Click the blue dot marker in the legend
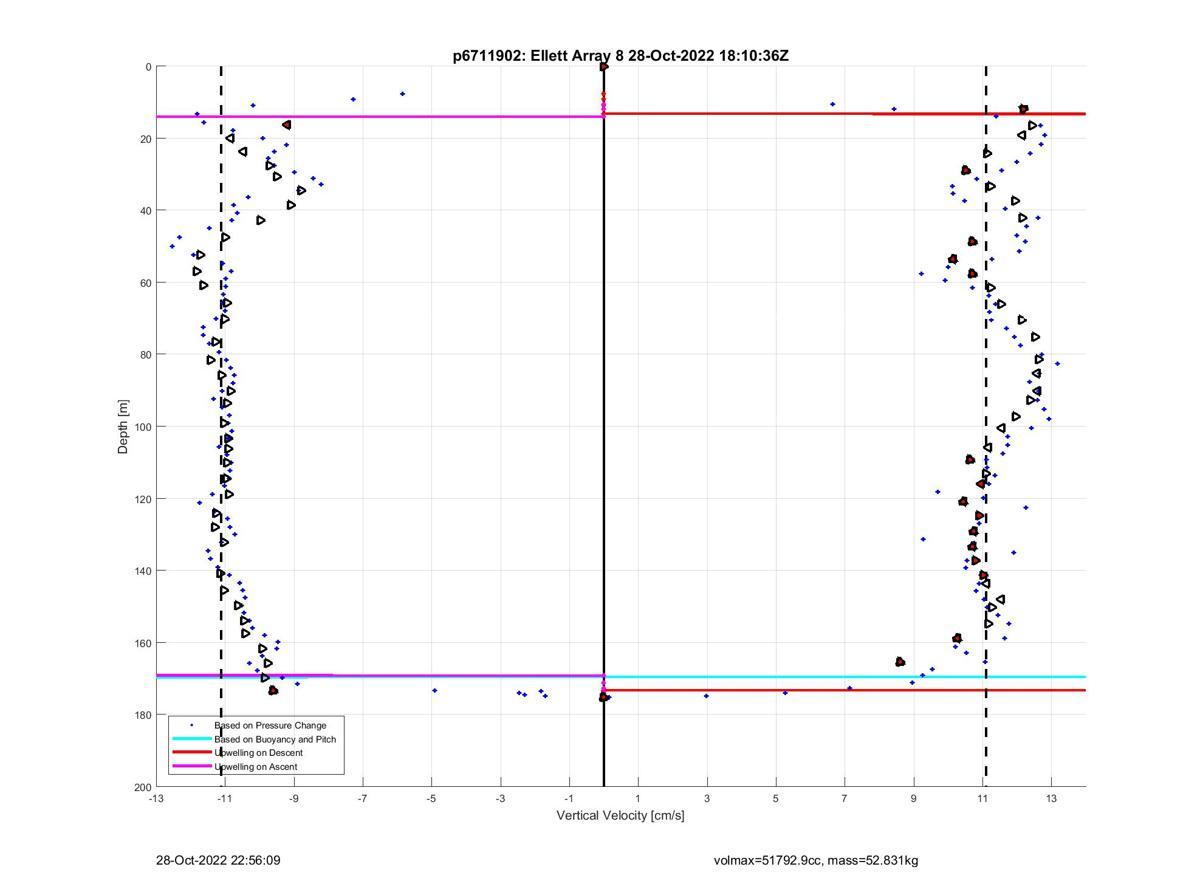 (x=191, y=725)
